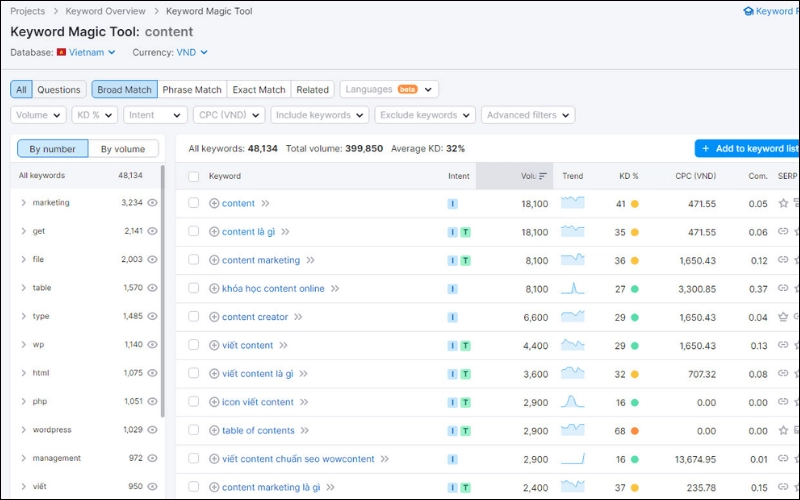Viewport: 800px width, 500px height.
Task: Check the box for 'viết content là gì'
Action: click(x=193, y=373)
